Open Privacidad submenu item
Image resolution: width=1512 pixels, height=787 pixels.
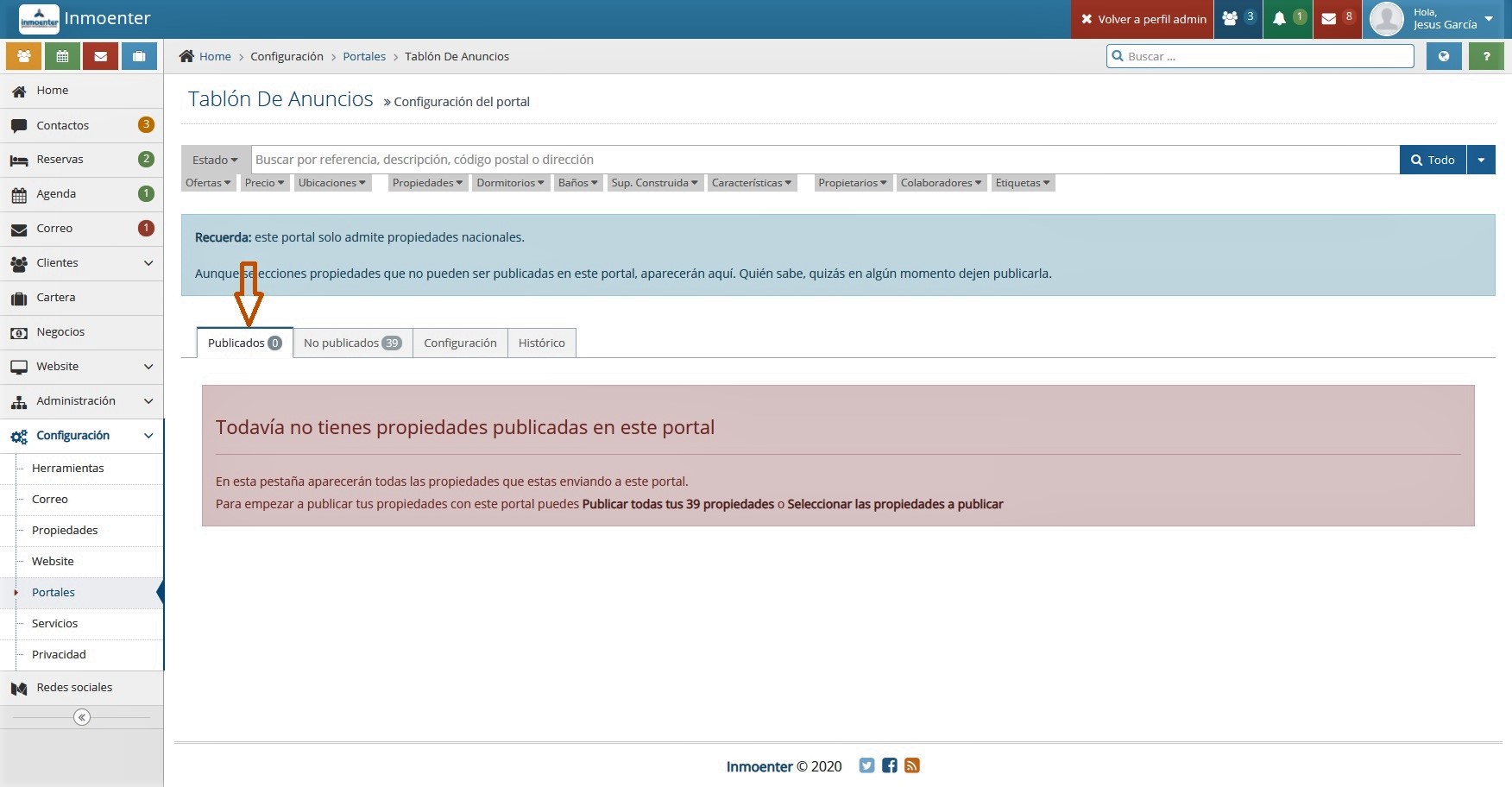click(x=82, y=654)
